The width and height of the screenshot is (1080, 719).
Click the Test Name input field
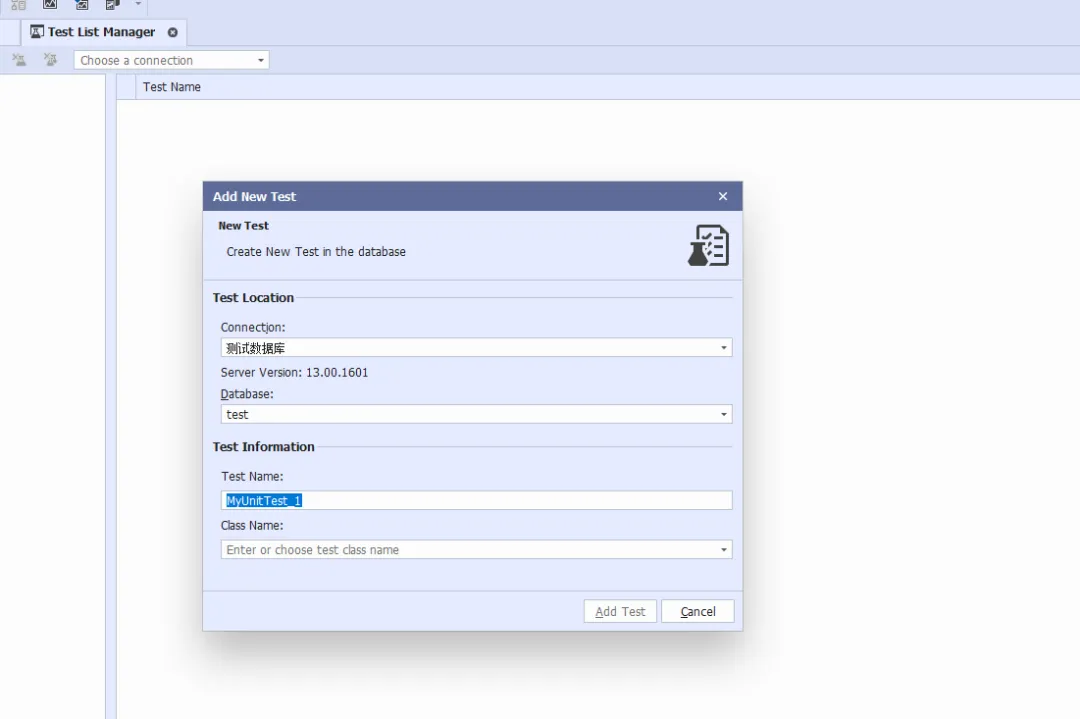click(476, 500)
